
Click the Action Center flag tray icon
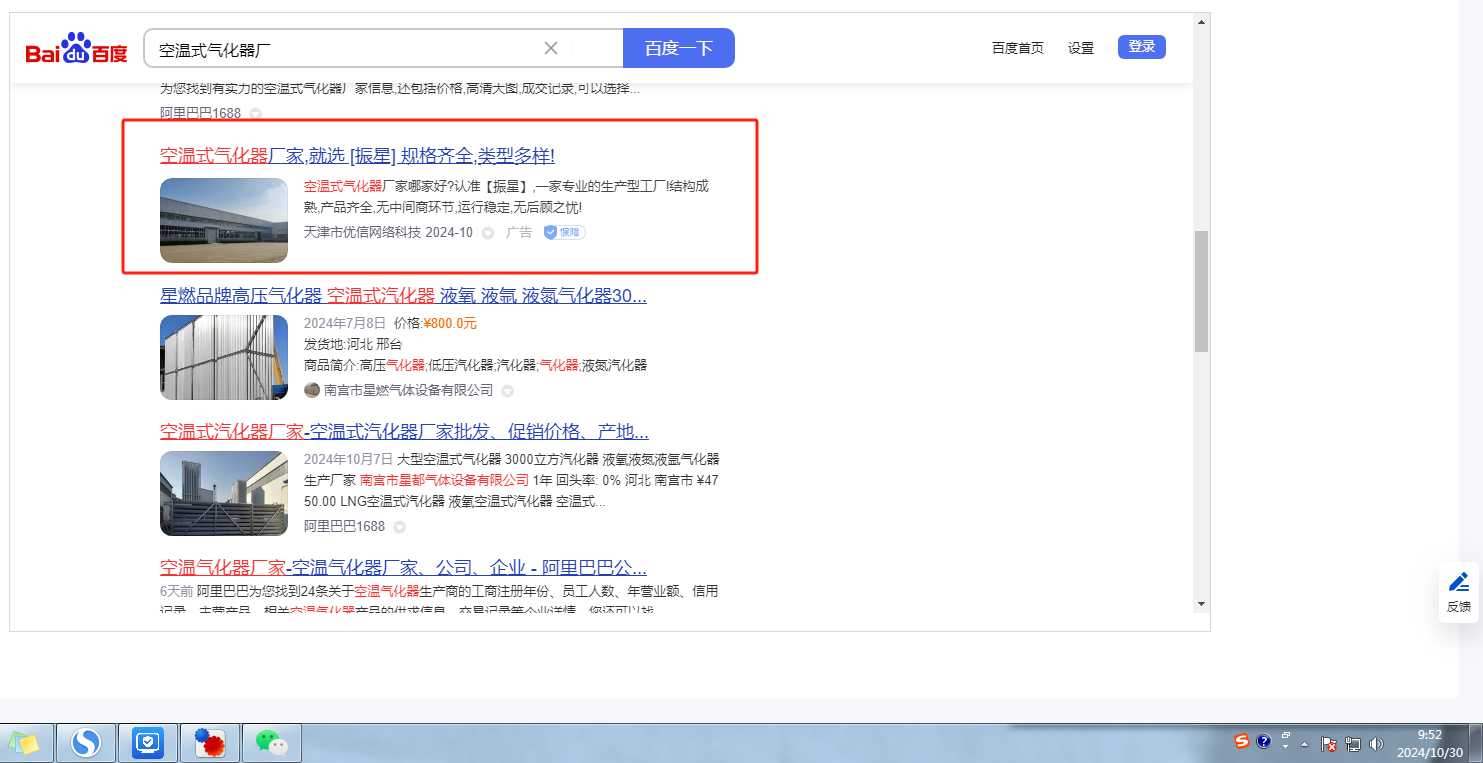point(1329,743)
